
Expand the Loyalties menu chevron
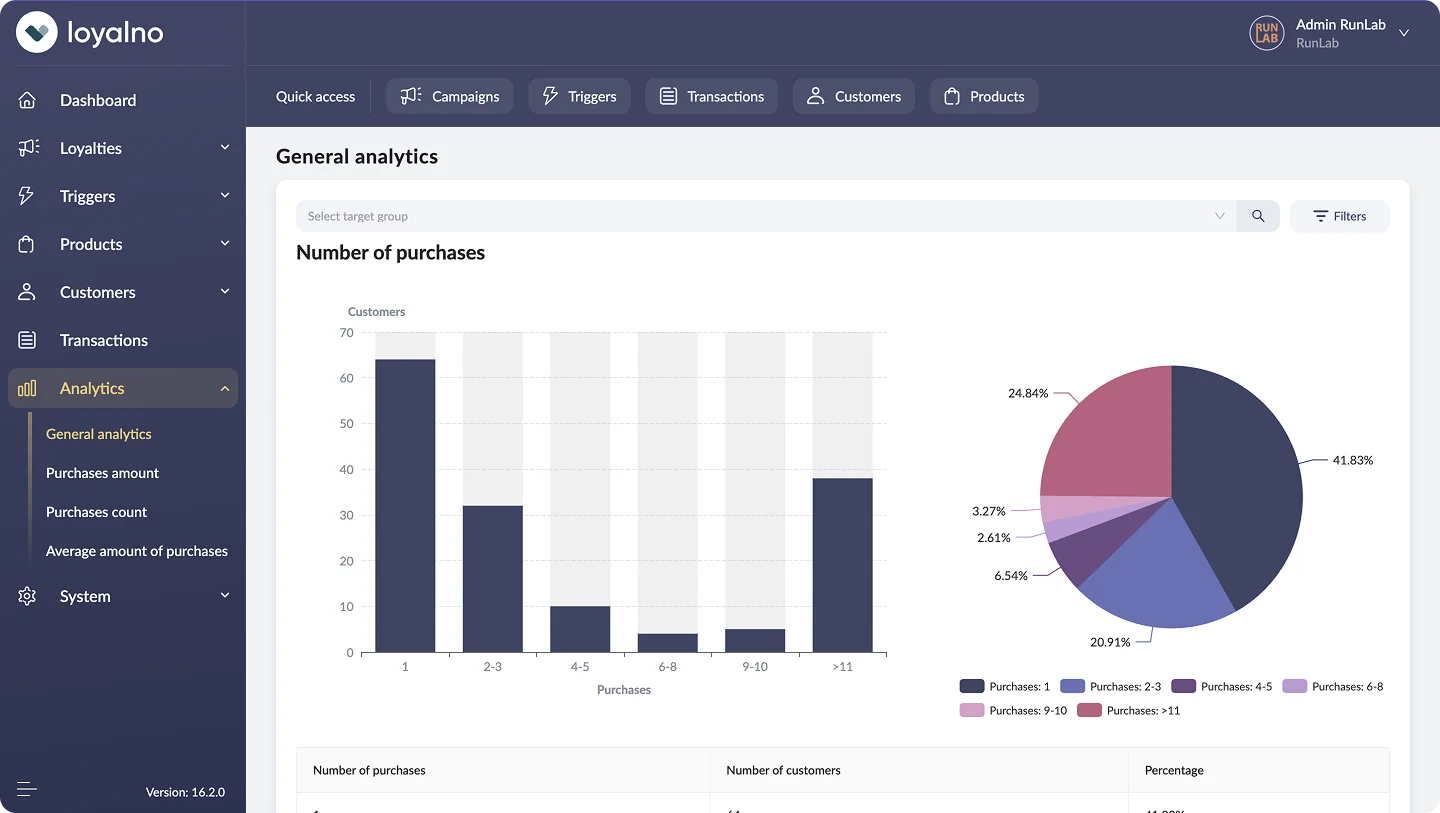coord(225,148)
